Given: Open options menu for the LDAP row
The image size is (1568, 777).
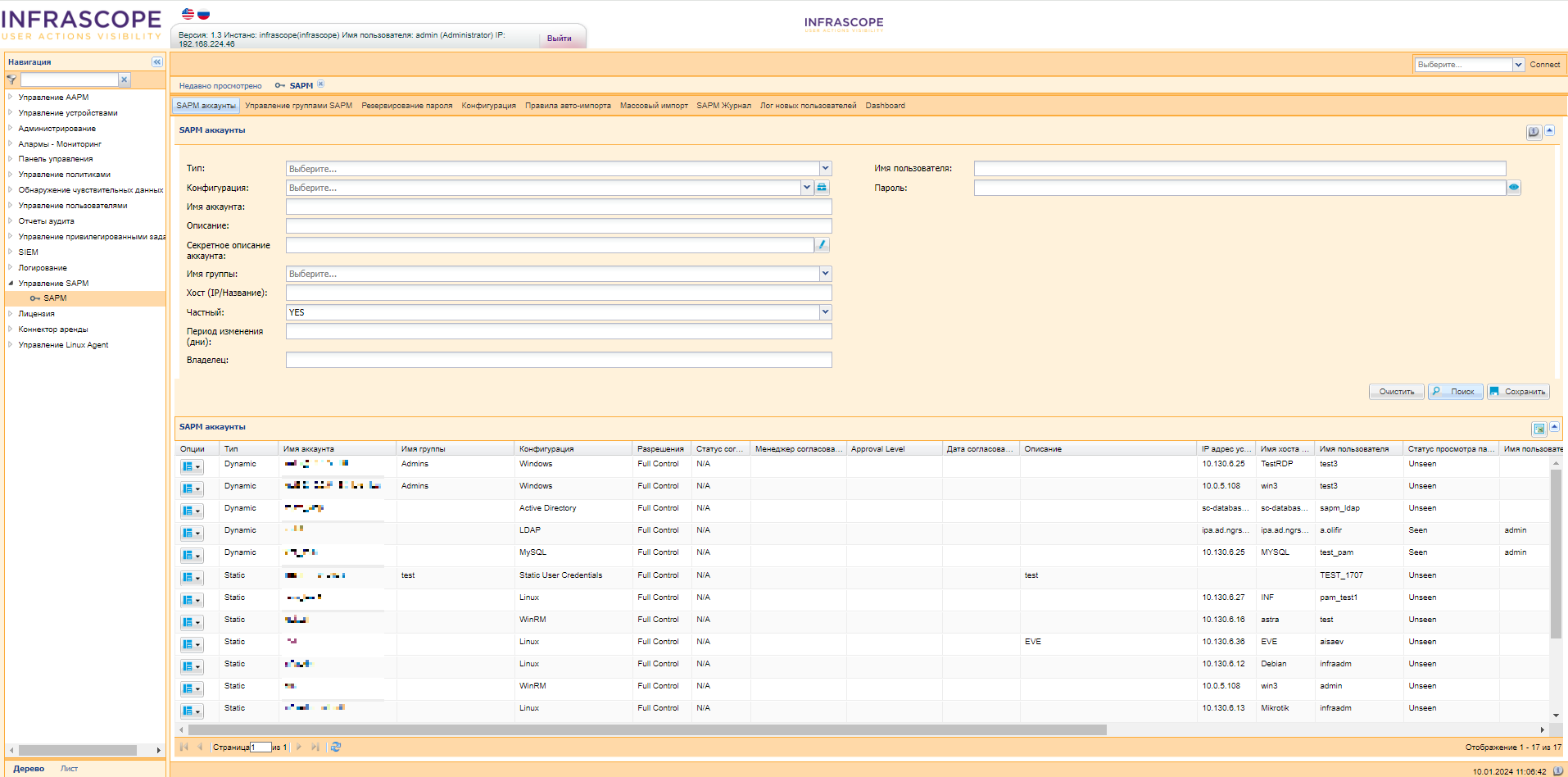Looking at the screenshot, I should (x=191, y=533).
